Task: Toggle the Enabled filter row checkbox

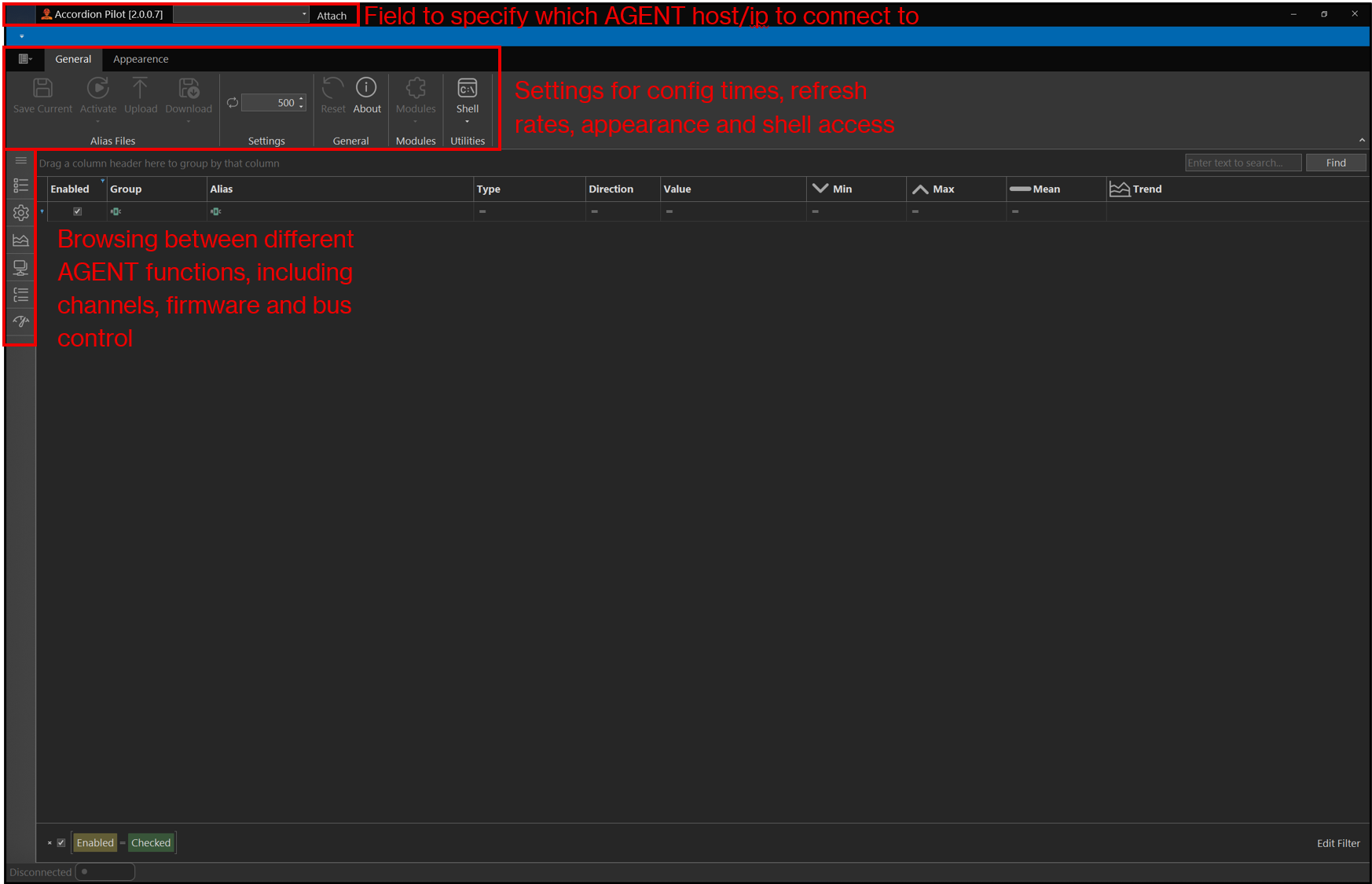Action: tap(77, 211)
